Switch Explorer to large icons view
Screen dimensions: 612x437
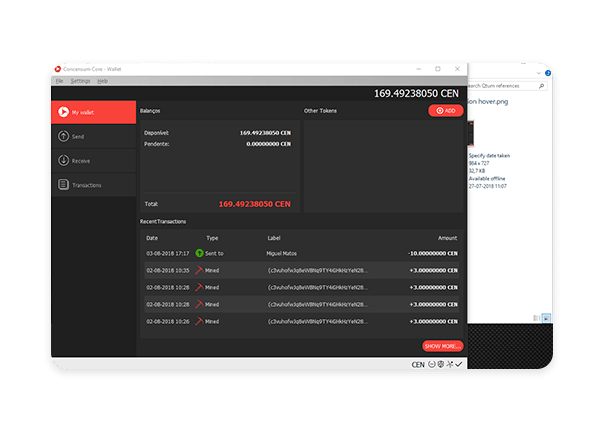(x=546, y=318)
